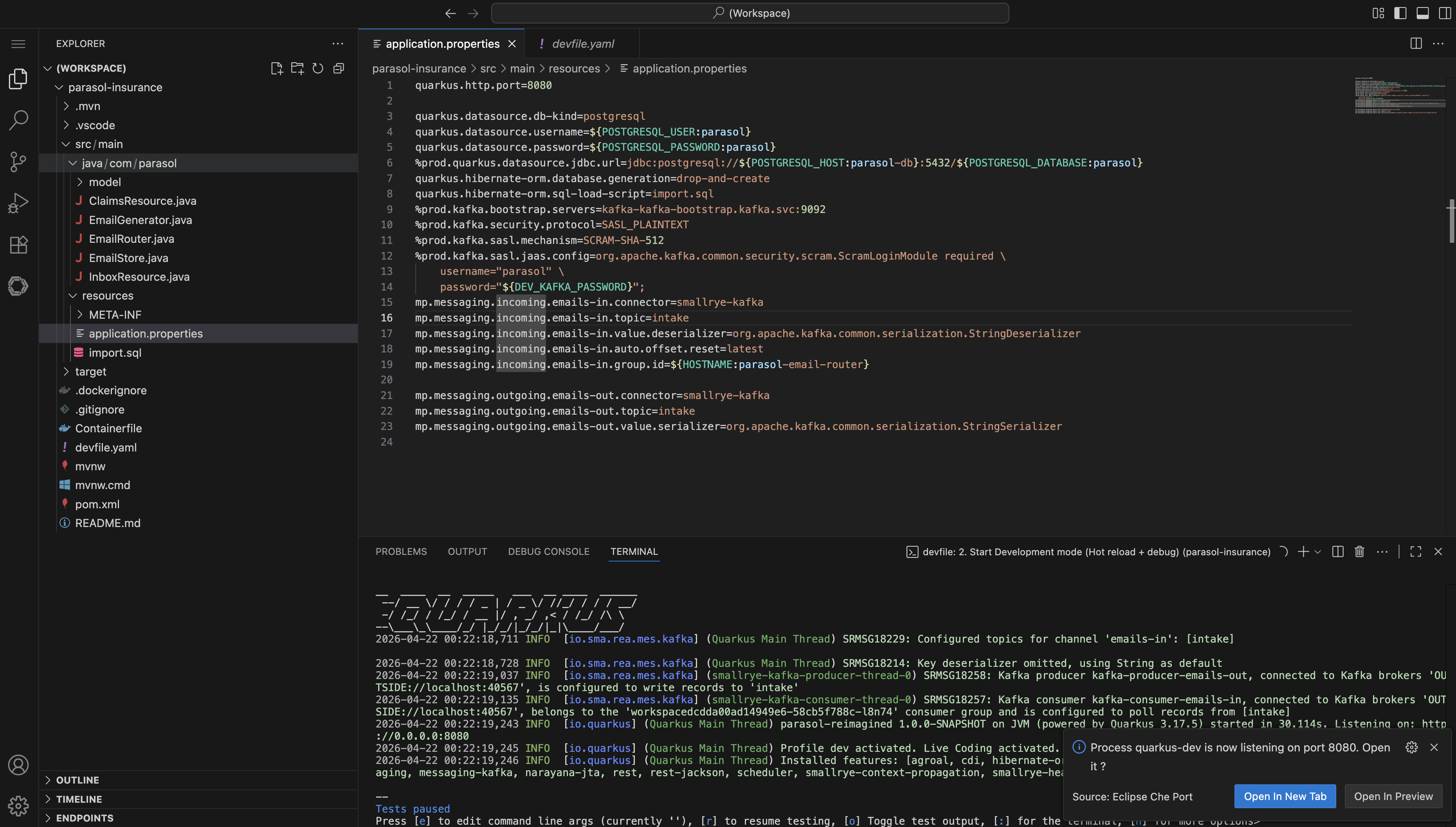Open Run and Debug view icon
Image resolution: width=1456 pixels, height=827 pixels.
click(18, 203)
